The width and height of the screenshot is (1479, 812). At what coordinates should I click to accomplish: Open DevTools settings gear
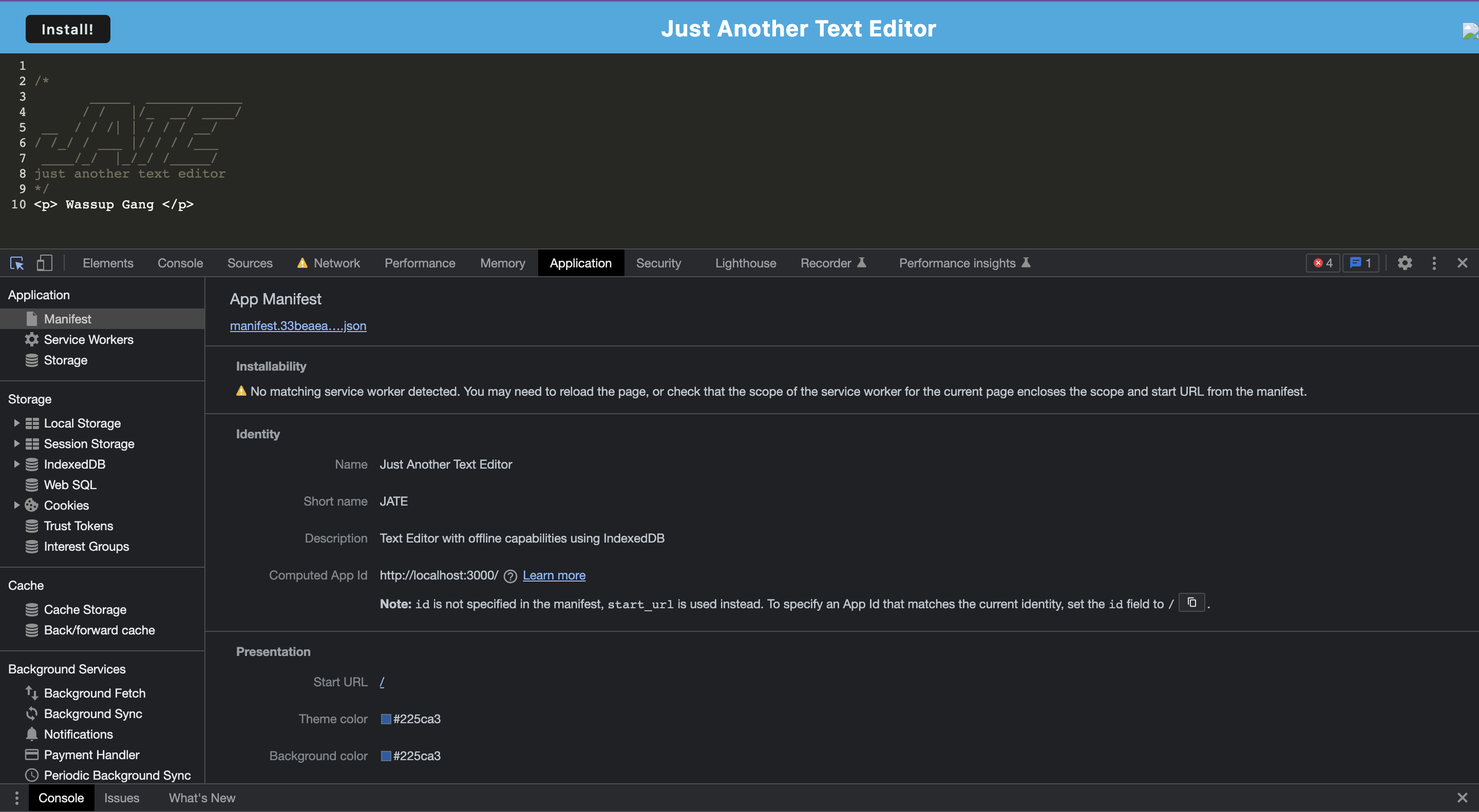coord(1405,263)
